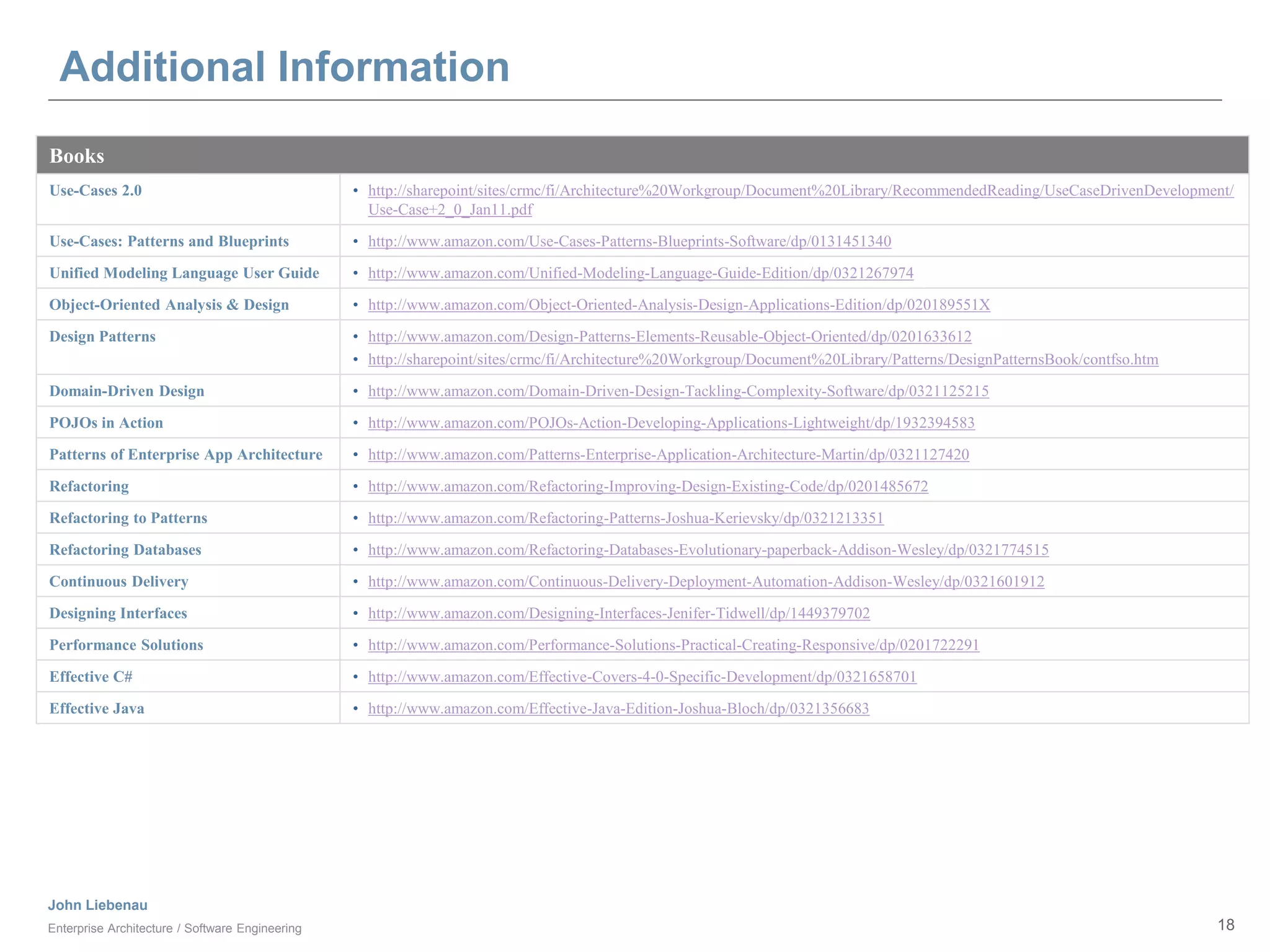This screenshot has width=1270, height=952.
Task: Open Performance Solutions Practical Creating link
Action: coord(673,645)
